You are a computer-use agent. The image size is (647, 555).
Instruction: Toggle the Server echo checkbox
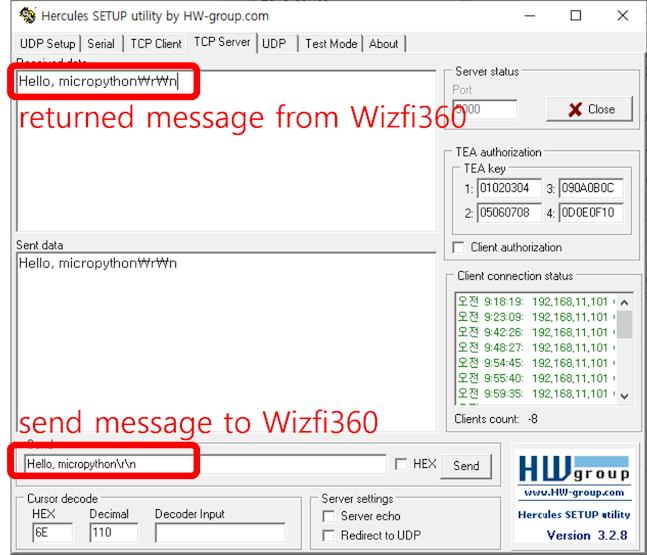tap(328, 516)
